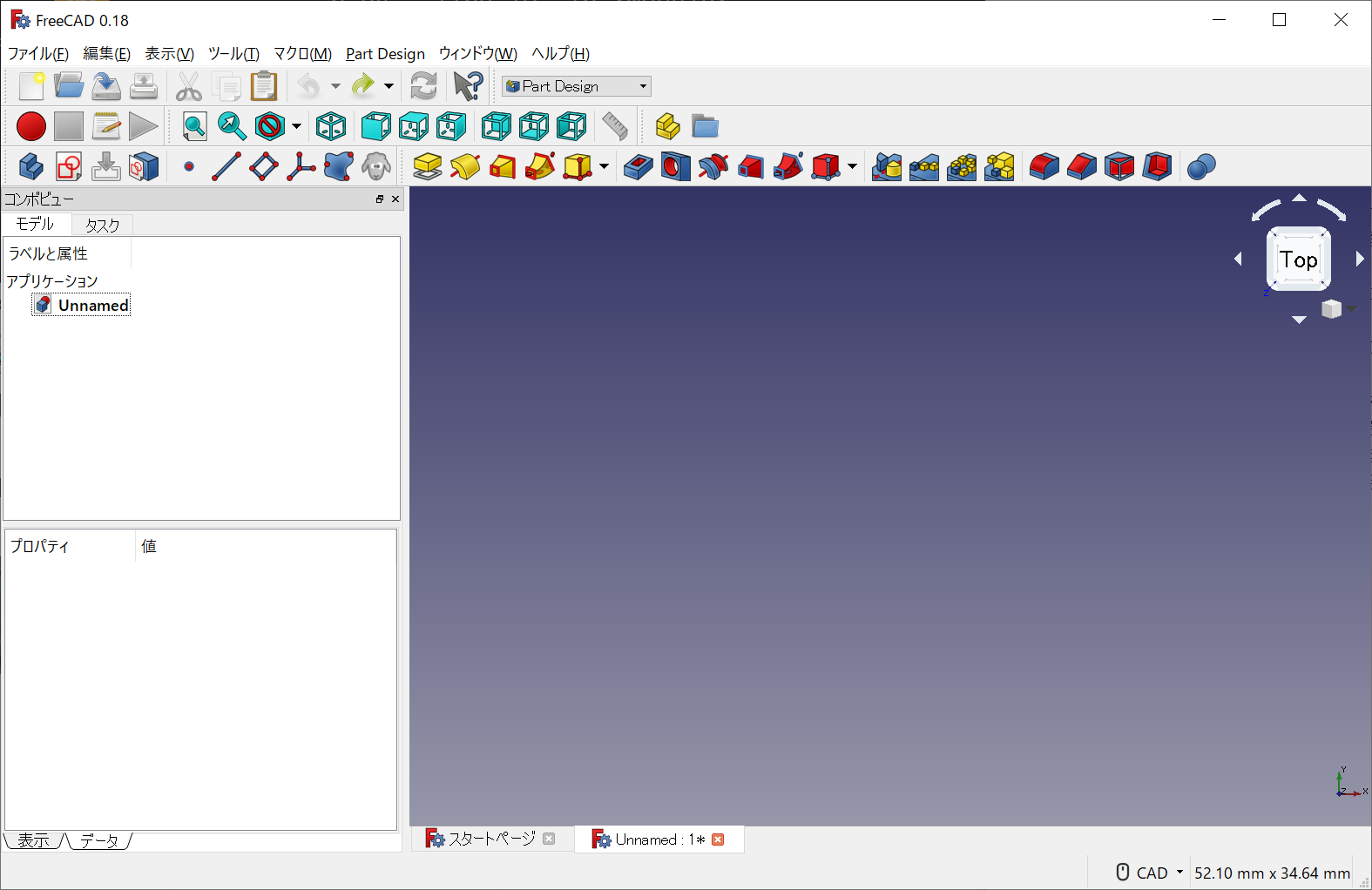Open the 編集 menu
The height and width of the screenshot is (890, 1372).
click(106, 54)
